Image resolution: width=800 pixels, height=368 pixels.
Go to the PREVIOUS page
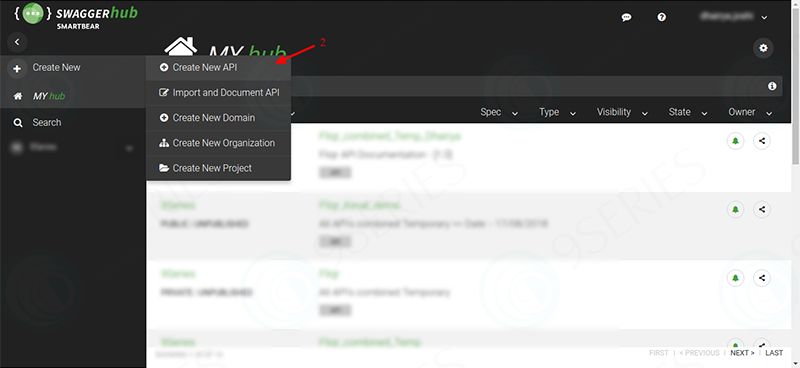[x=699, y=353]
